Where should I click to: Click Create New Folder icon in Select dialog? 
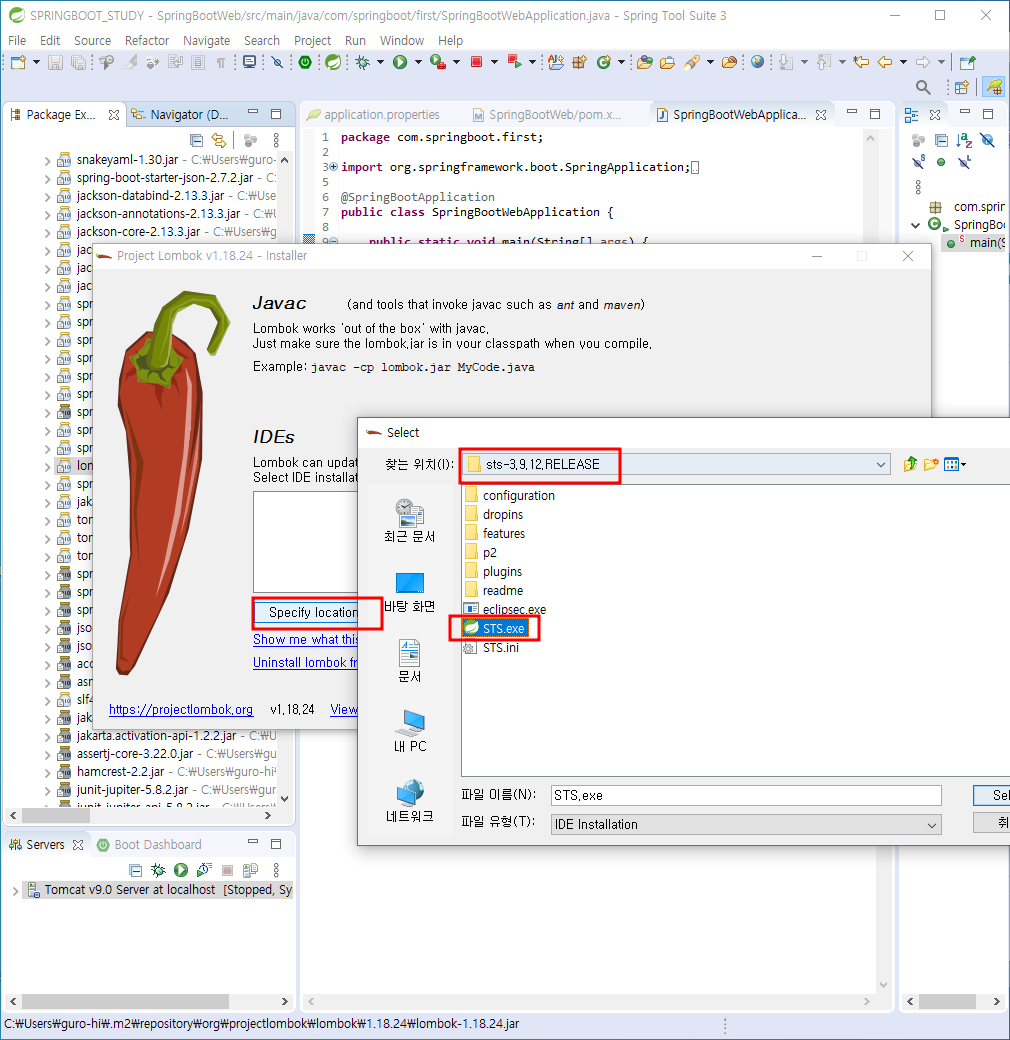(931, 464)
